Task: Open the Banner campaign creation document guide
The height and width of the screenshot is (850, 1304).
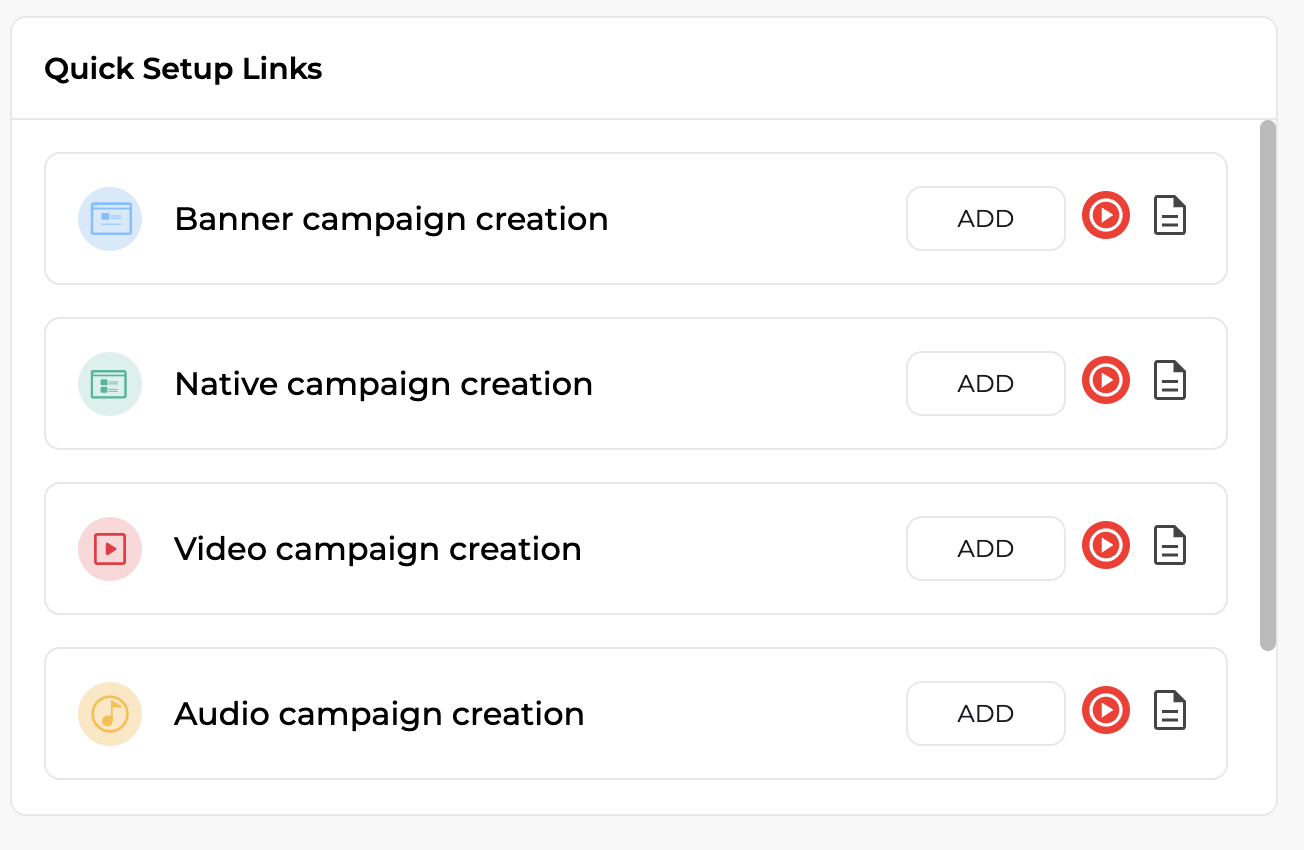Action: click(1170, 216)
